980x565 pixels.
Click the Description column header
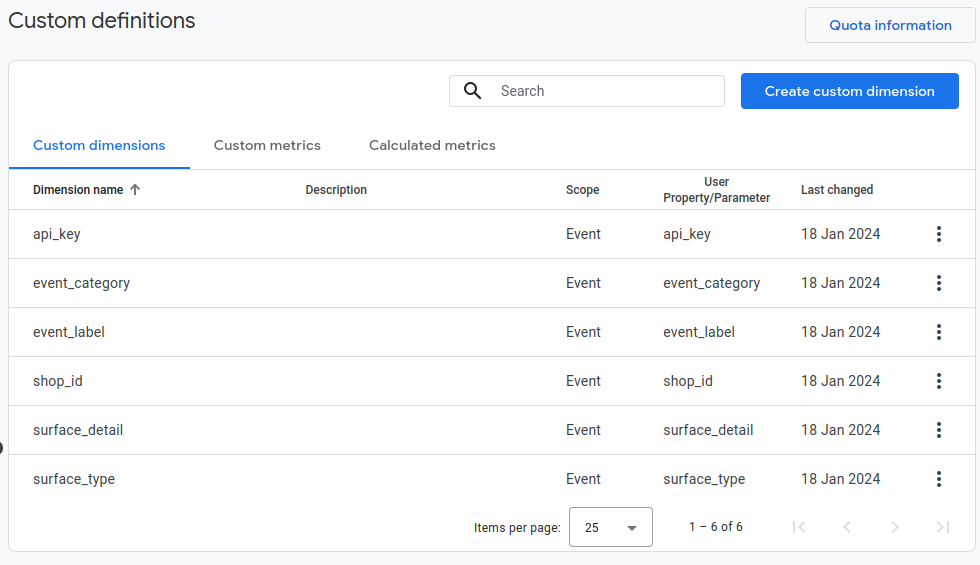tap(336, 189)
